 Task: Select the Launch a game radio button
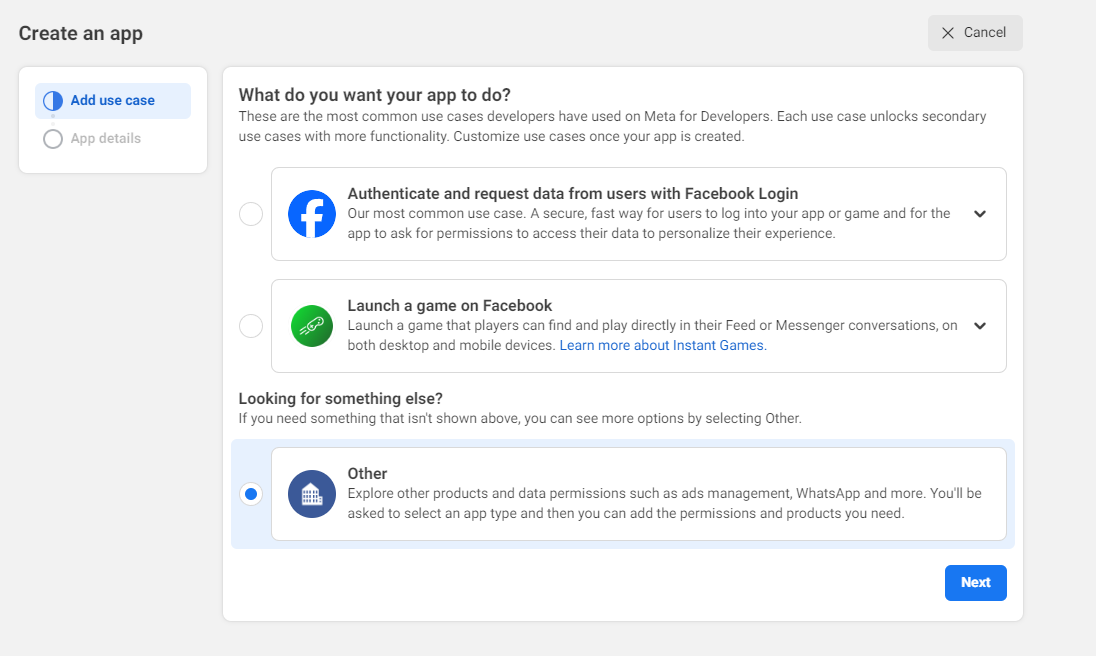(251, 326)
